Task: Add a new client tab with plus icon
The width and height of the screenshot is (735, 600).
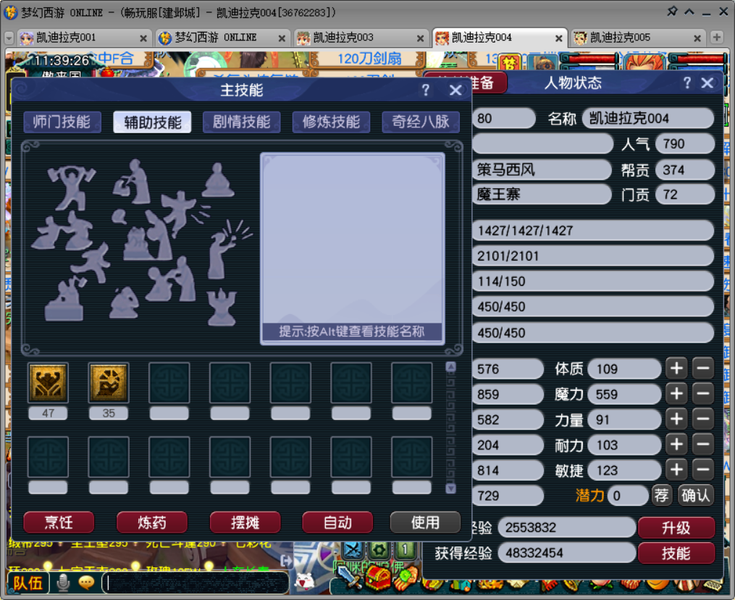Action: 716,37
